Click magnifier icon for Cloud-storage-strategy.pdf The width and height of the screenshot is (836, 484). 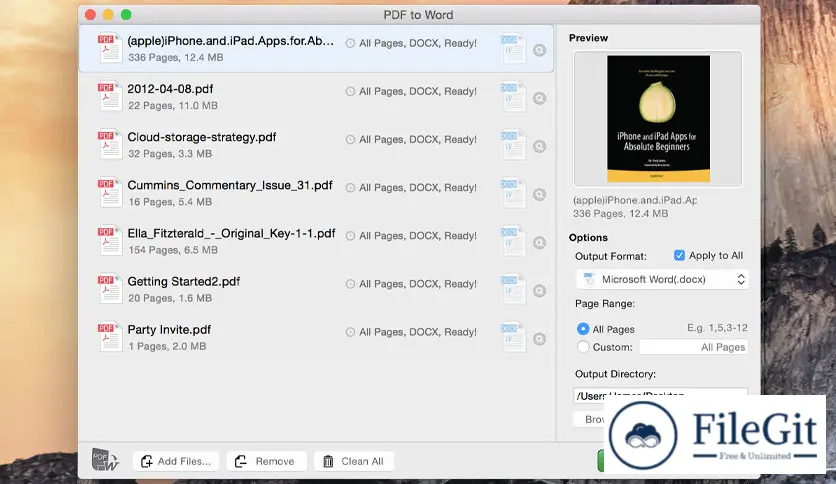540,146
